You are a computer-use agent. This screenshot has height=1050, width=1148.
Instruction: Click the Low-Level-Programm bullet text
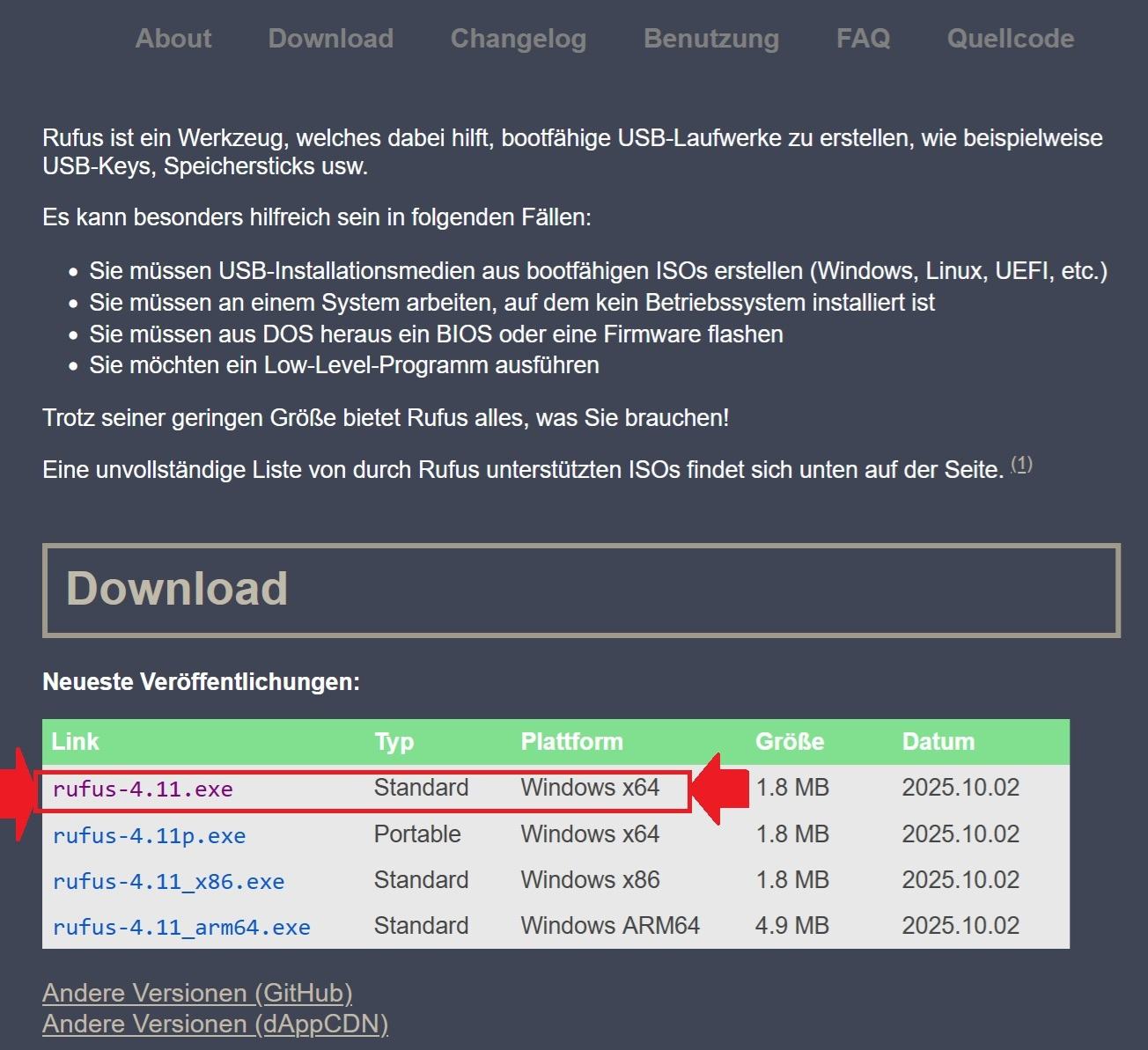pyautogui.click(x=344, y=365)
